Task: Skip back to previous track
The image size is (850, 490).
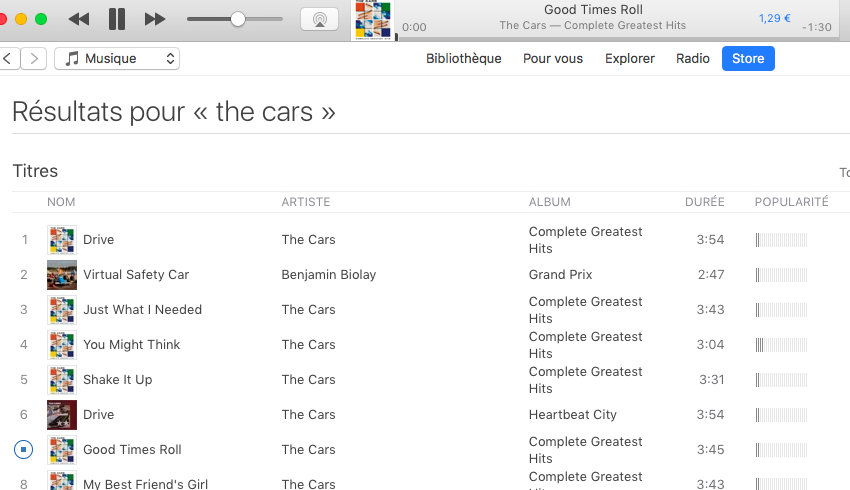Action: 78,19
